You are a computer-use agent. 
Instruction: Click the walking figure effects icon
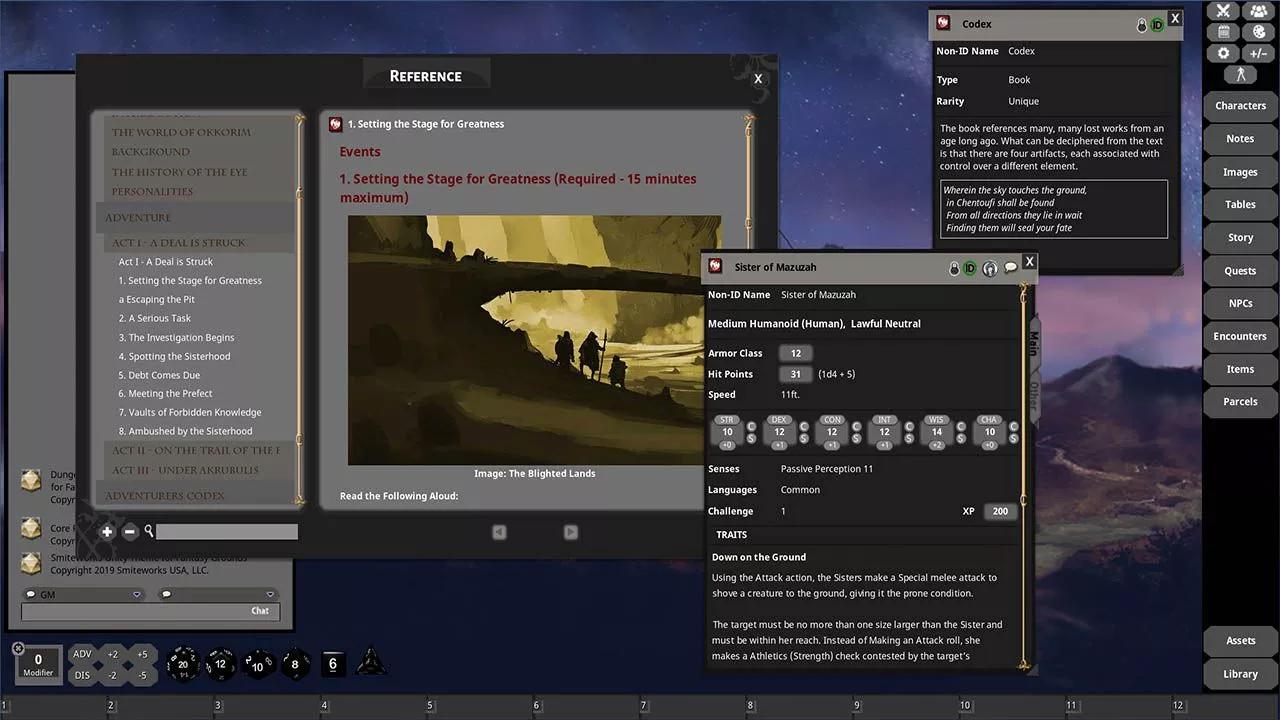(x=1240, y=74)
